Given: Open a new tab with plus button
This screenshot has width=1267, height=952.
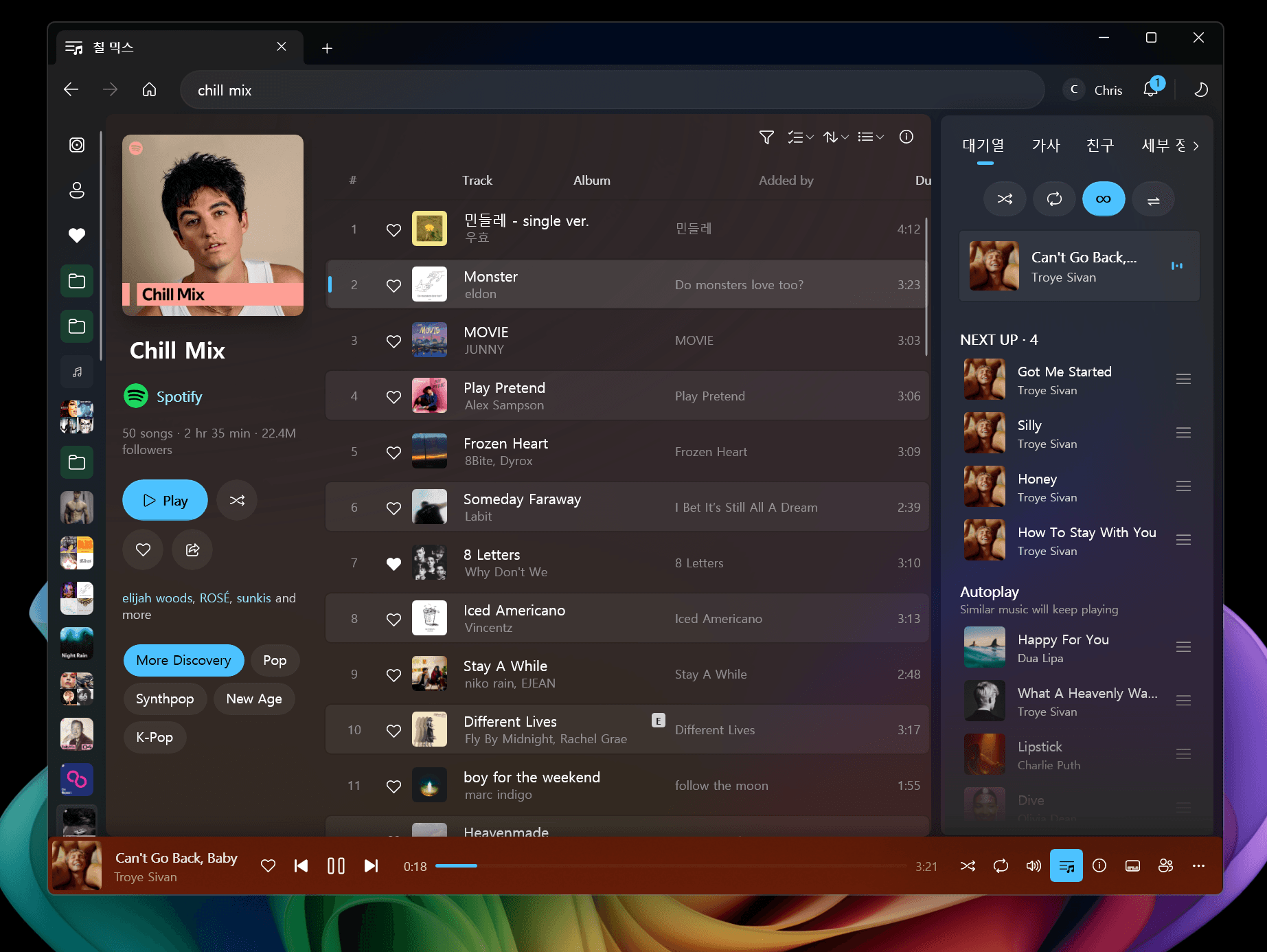Looking at the screenshot, I should click(328, 48).
